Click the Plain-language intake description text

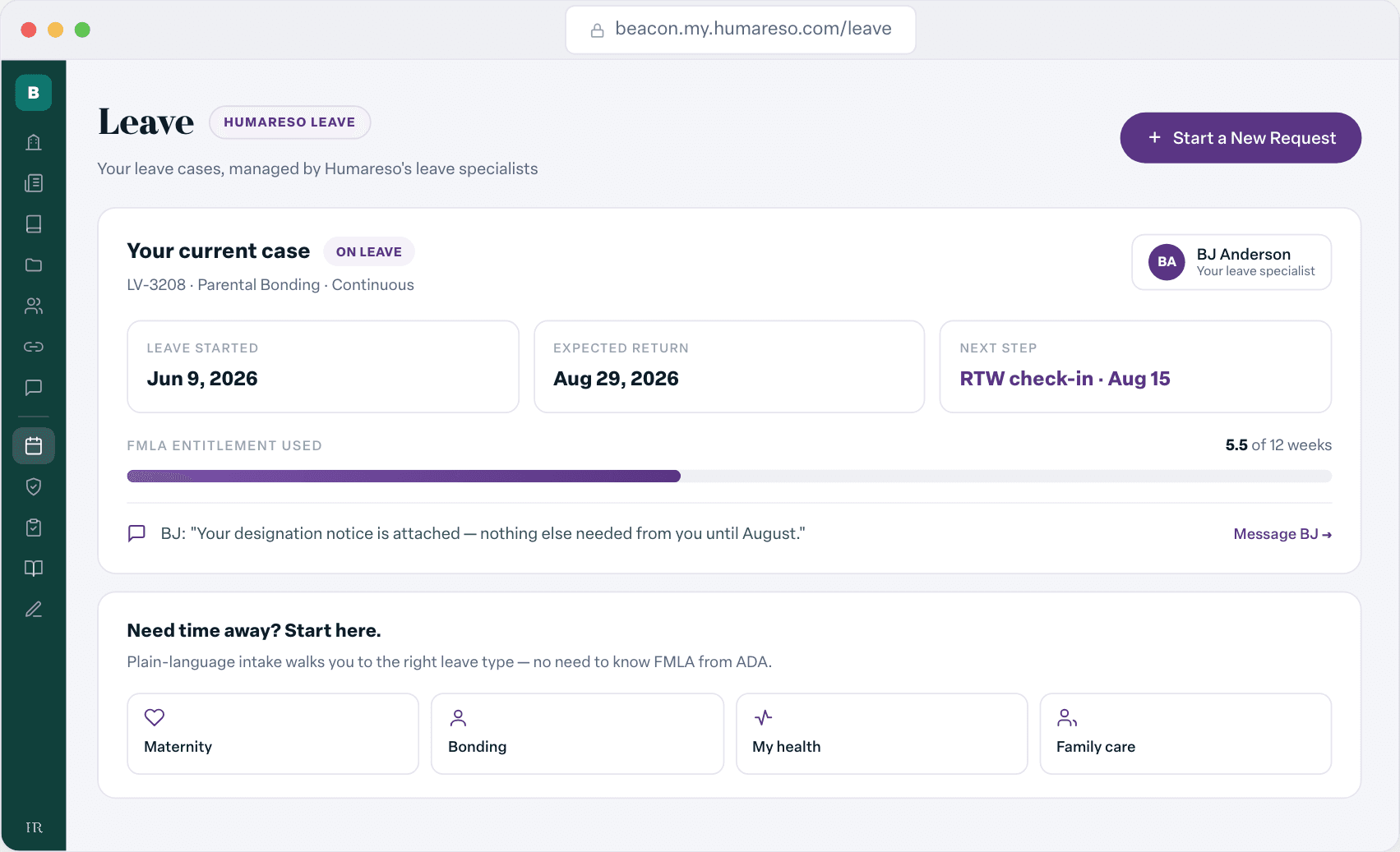tap(450, 662)
